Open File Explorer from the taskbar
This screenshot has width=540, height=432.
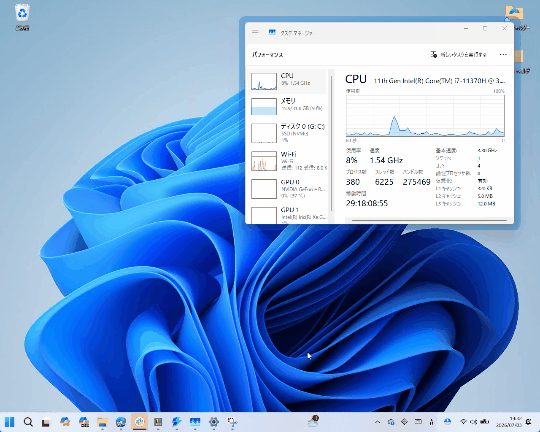tap(102, 422)
